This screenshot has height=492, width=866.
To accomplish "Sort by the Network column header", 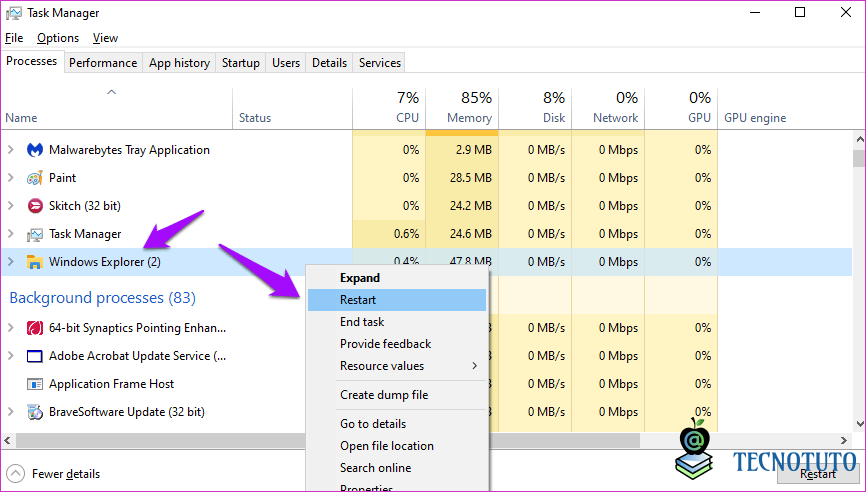I will [x=608, y=108].
